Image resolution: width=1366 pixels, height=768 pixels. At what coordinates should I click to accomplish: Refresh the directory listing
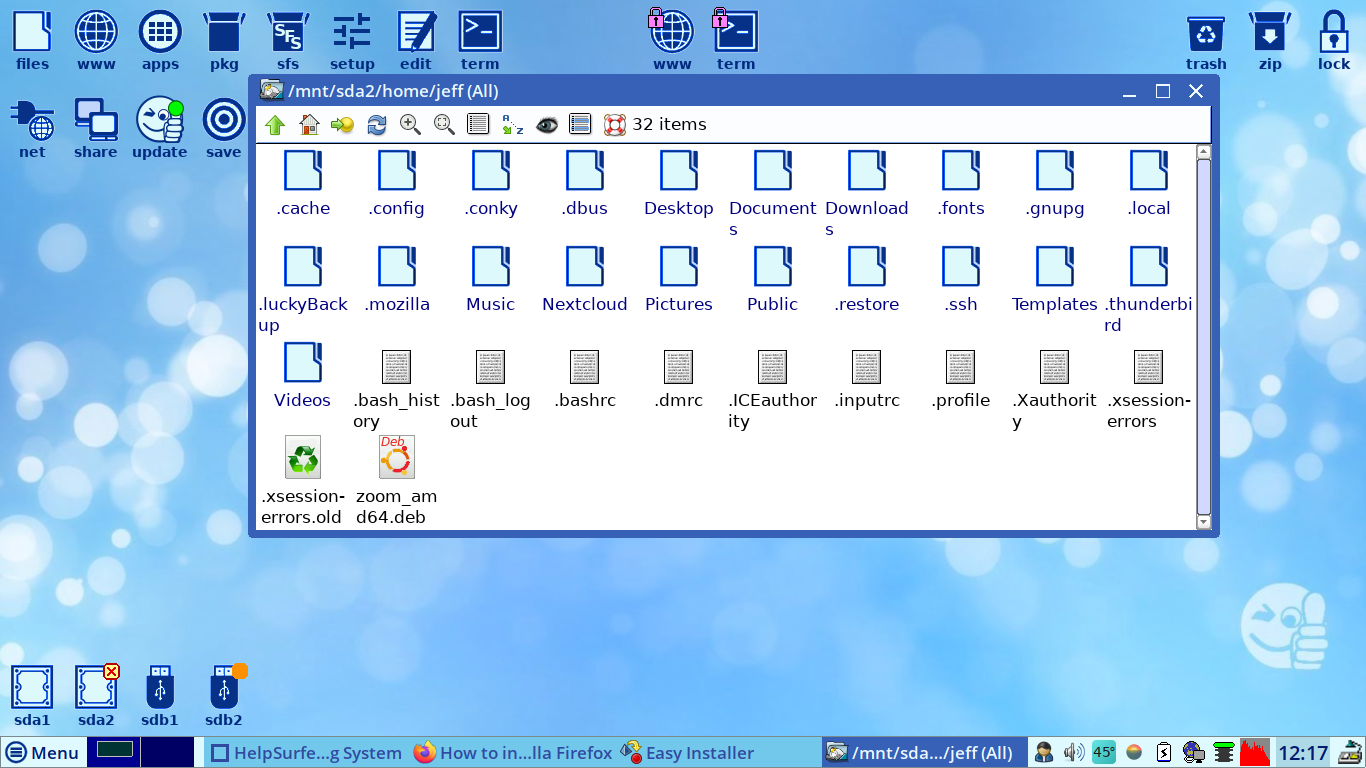pyautogui.click(x=377, y=124)
